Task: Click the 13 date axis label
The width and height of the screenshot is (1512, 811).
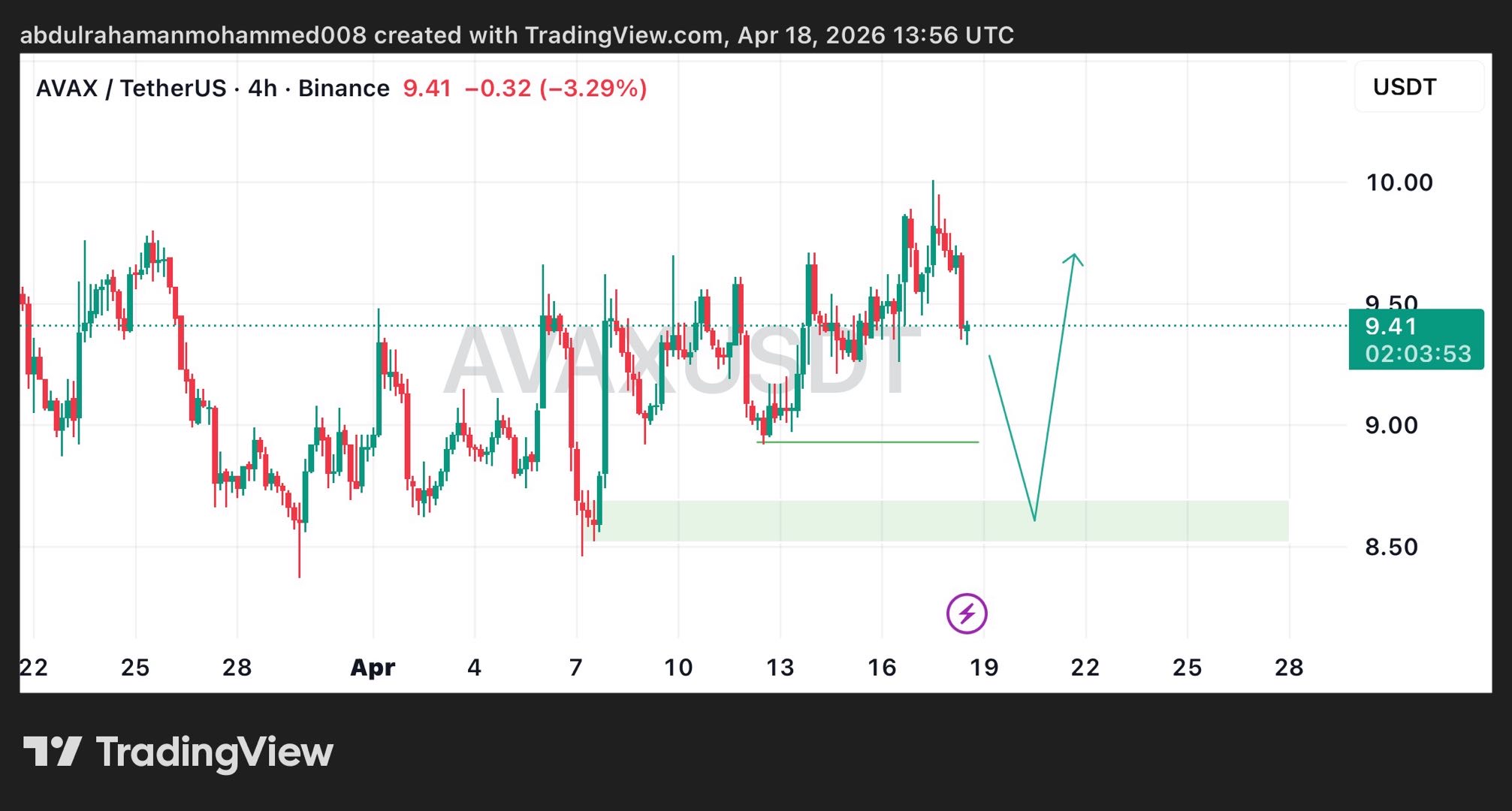Action: coord(780,668)
